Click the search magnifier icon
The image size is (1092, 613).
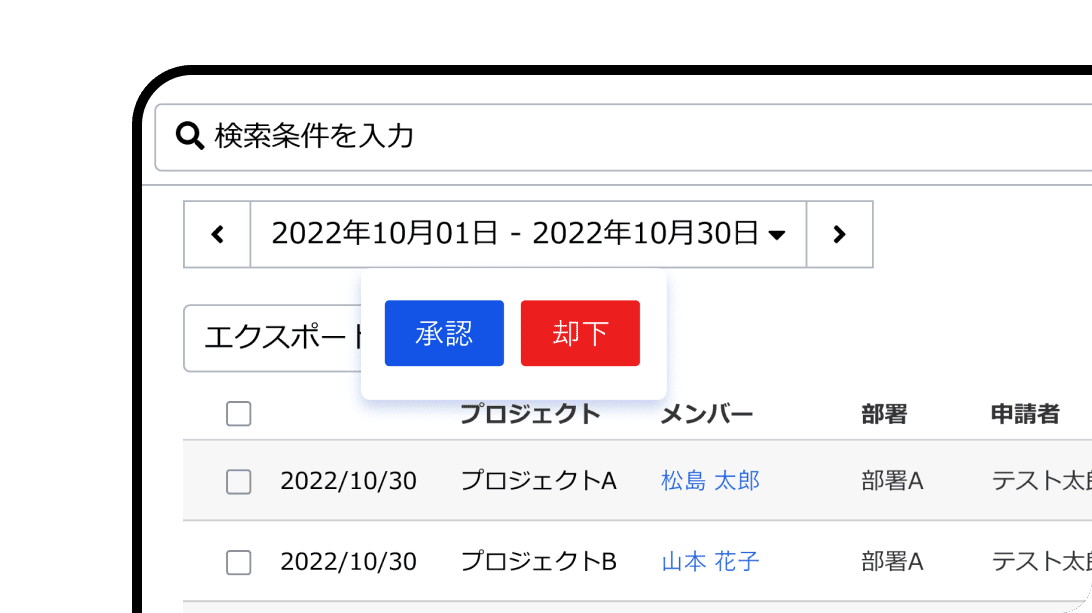(190, 136)
